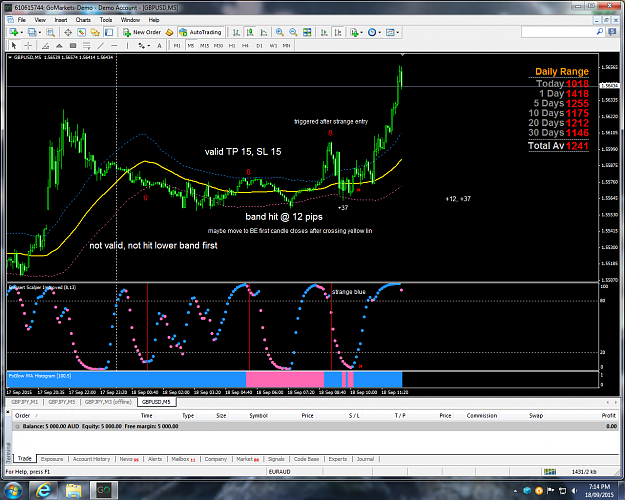Zoom in on the chart
The image size is (625, 500).
pyautogui.click(x=280, y=32)
